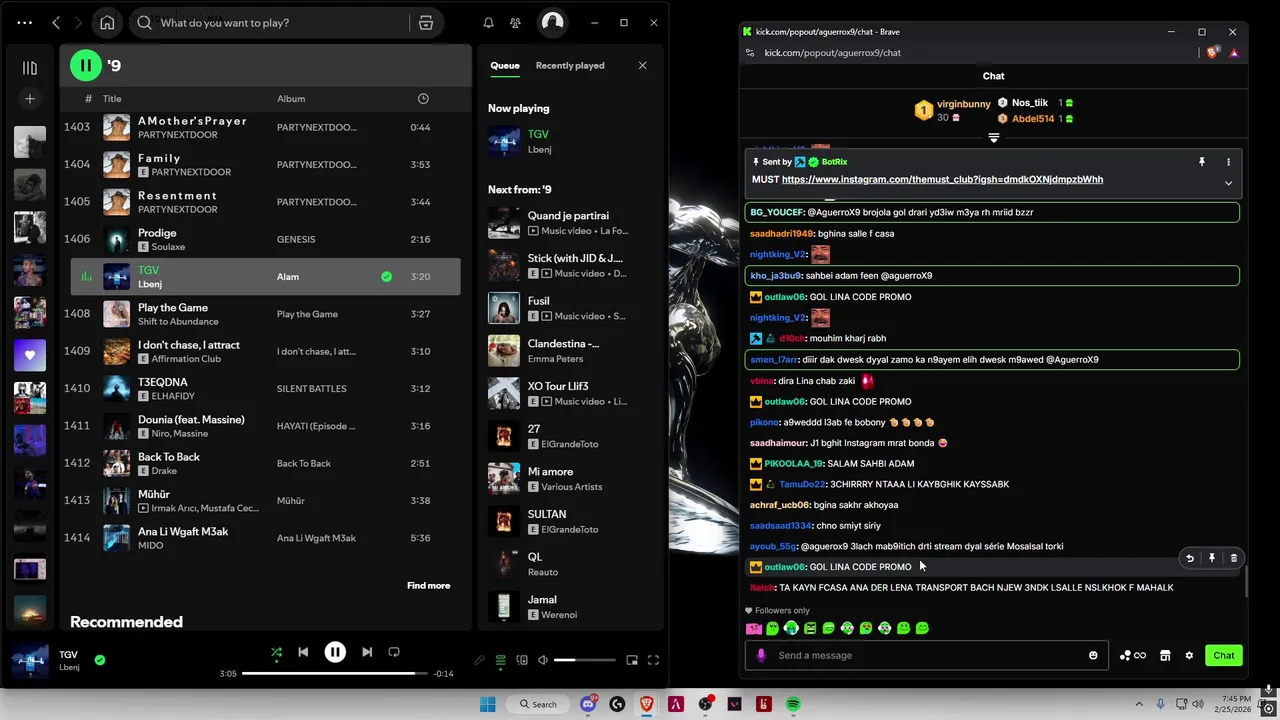Go back in Spotify navigation
Viewport: 1280px width, 720px height.
(x=56, y=23)
